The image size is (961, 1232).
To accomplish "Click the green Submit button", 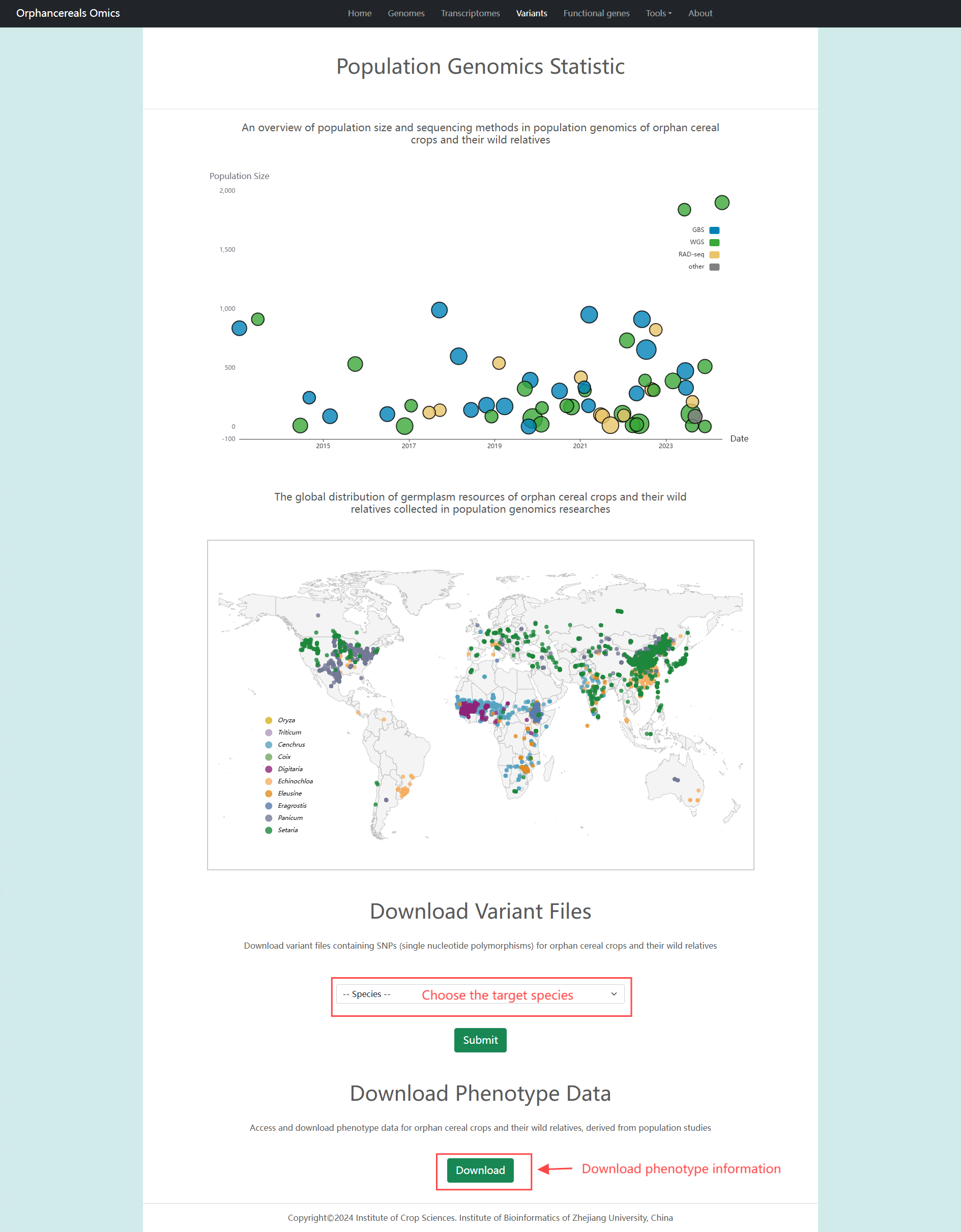I will 480,1040.
